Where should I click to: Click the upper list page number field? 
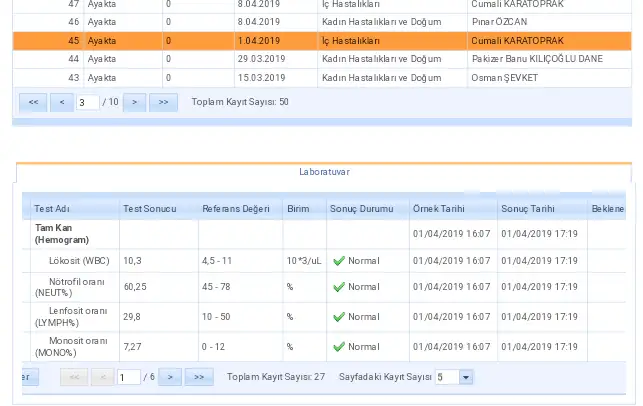point(88,101)
